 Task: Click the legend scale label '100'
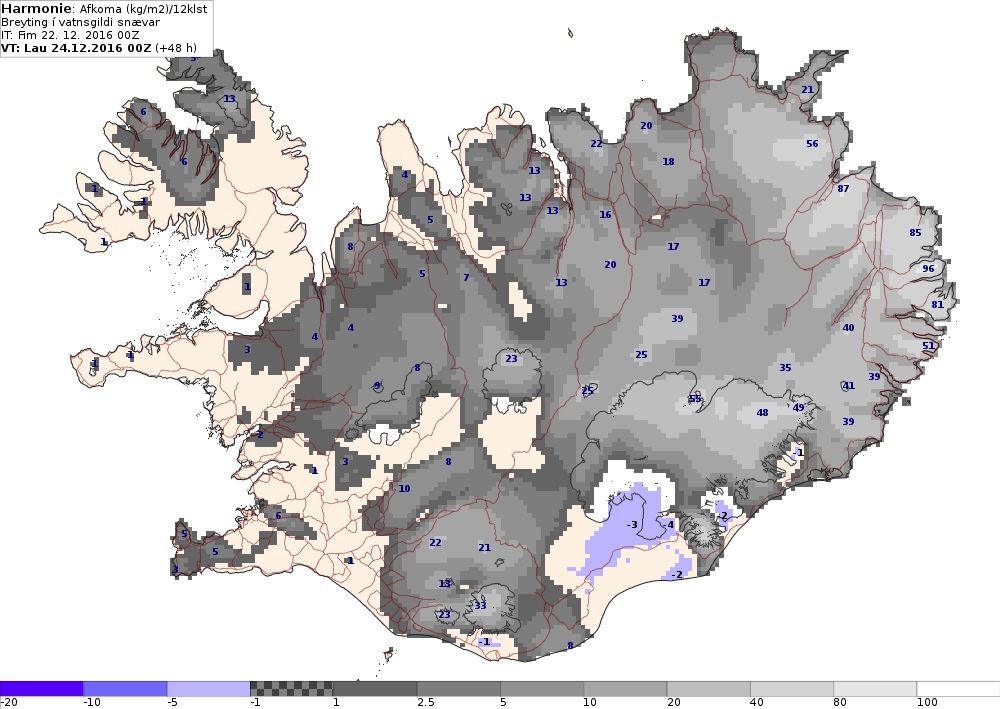point(927,703)
